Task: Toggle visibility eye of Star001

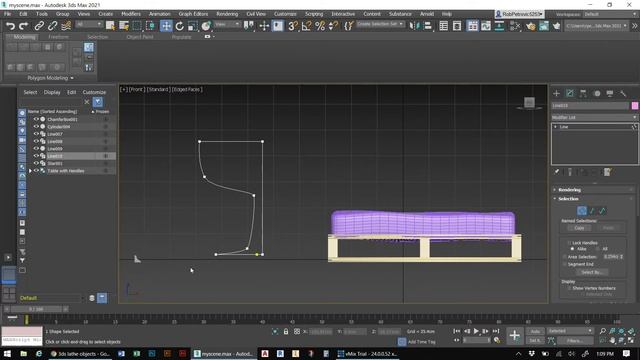Action: click(x=36, y=163)
